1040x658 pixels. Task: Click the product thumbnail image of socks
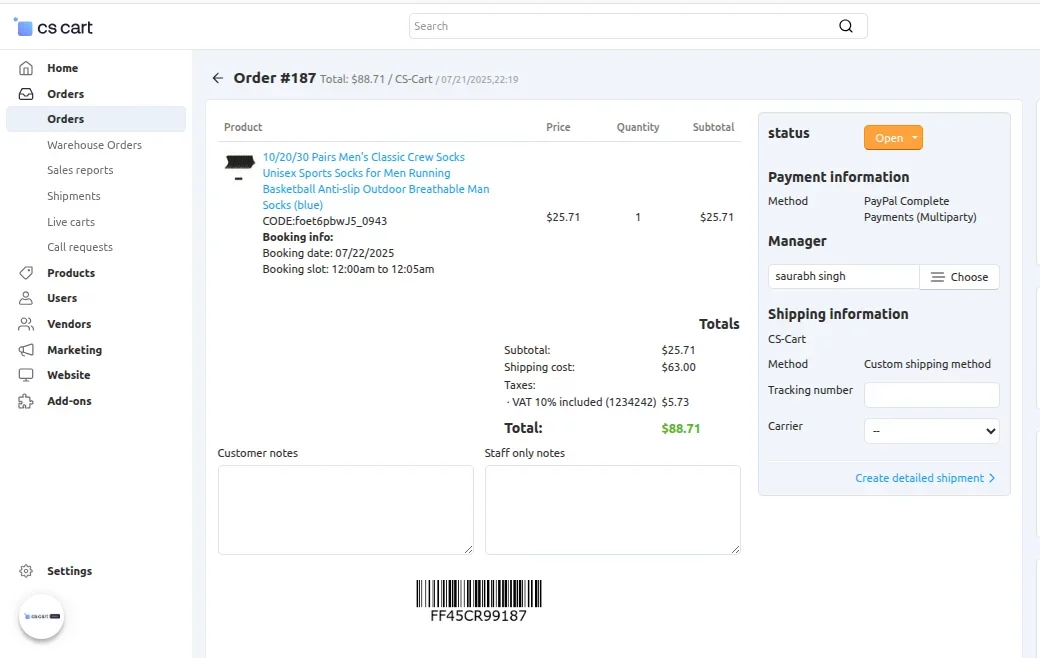point(240,163)
